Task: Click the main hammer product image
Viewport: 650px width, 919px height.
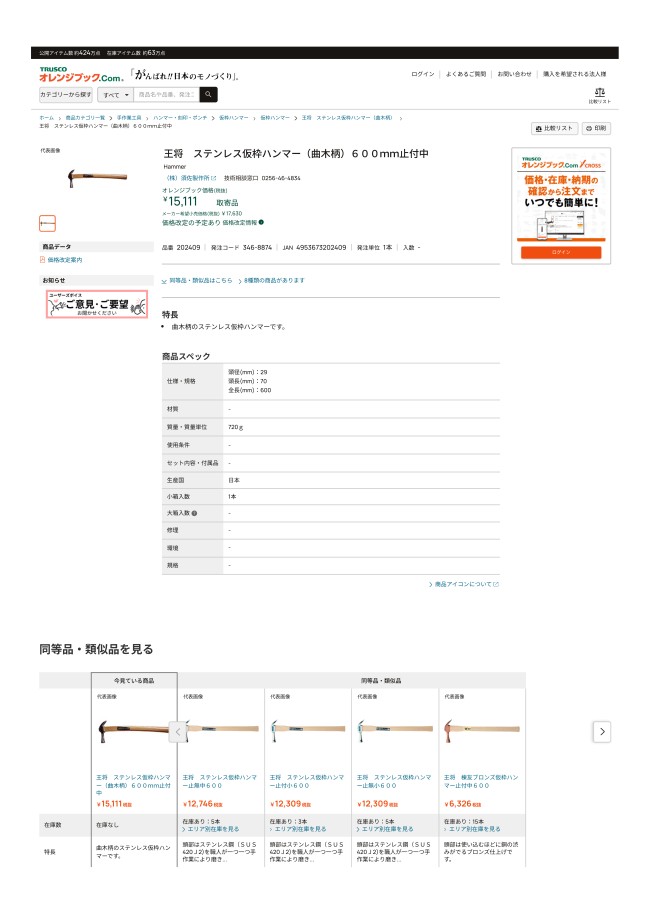Action: tap(97, 177)
